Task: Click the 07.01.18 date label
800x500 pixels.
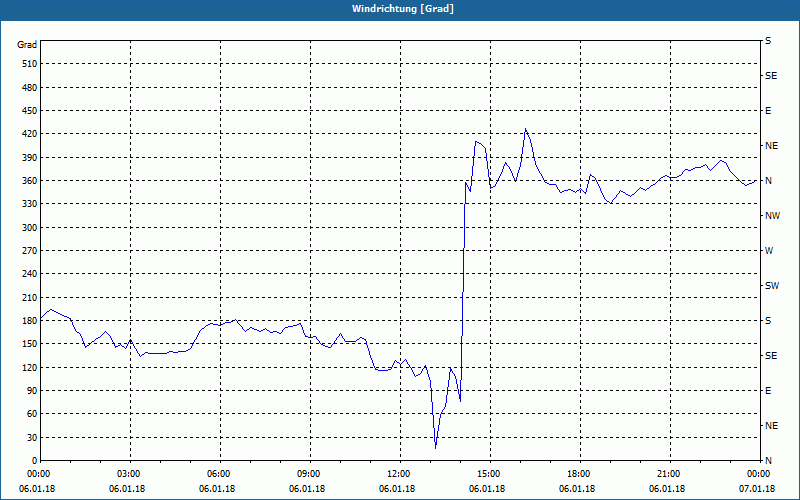Action: coord(757,489)
